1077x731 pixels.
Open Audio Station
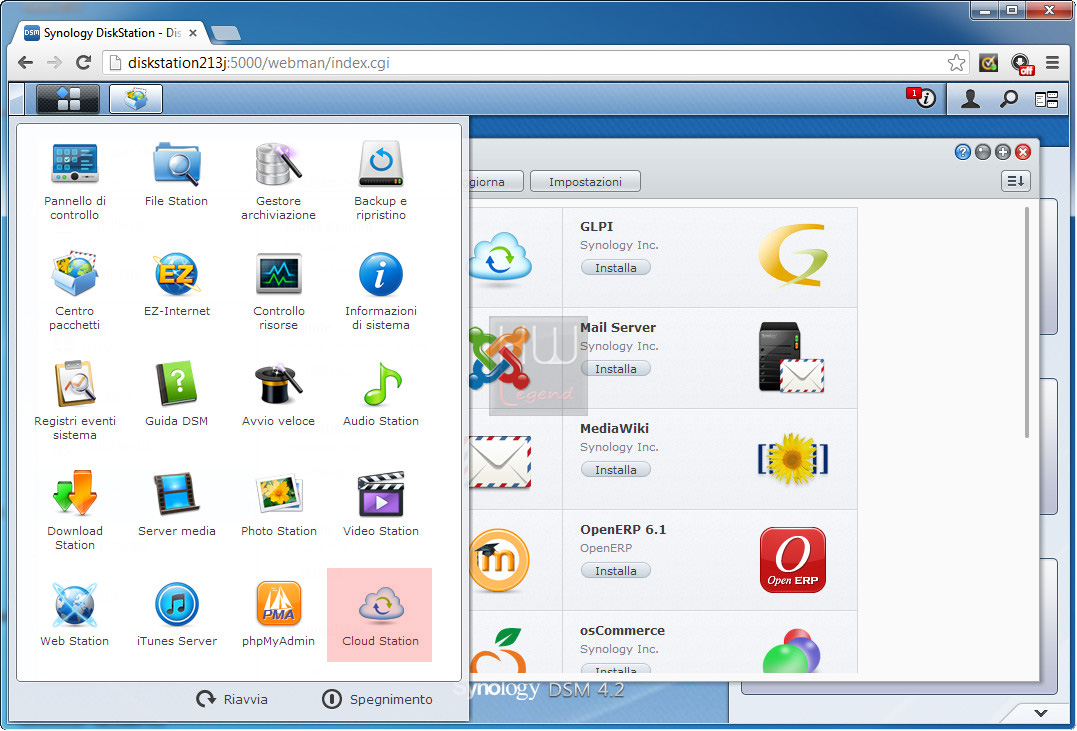381,394
